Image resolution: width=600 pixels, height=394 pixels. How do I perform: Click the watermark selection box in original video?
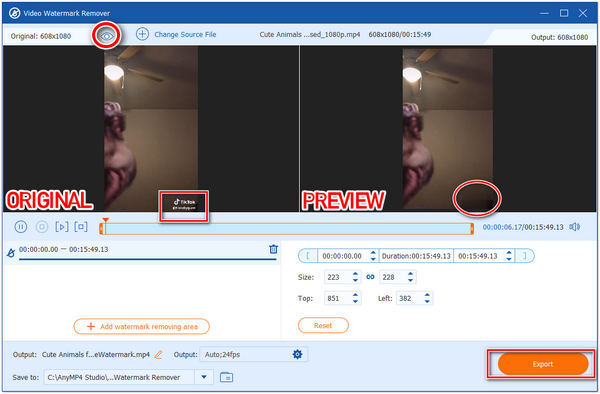184,206
